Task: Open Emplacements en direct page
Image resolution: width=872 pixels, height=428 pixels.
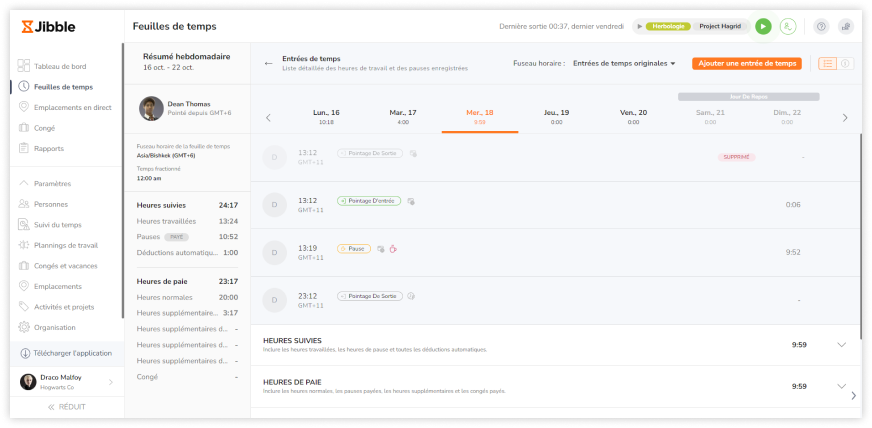Action: click(x=72, y=107)
